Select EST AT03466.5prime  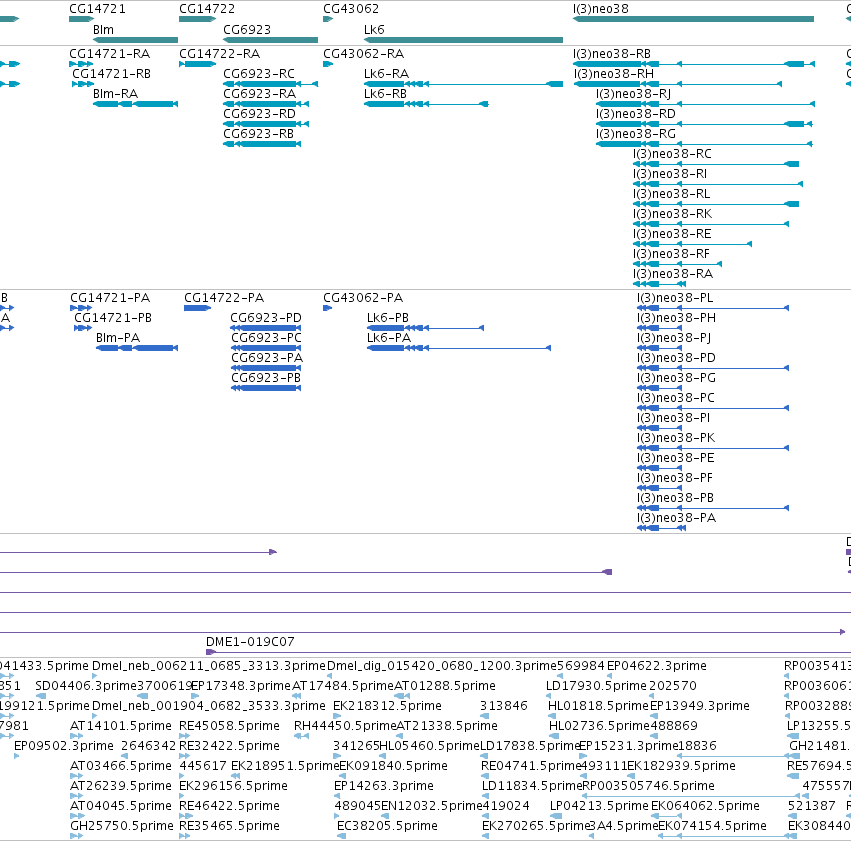click(120, 766)
